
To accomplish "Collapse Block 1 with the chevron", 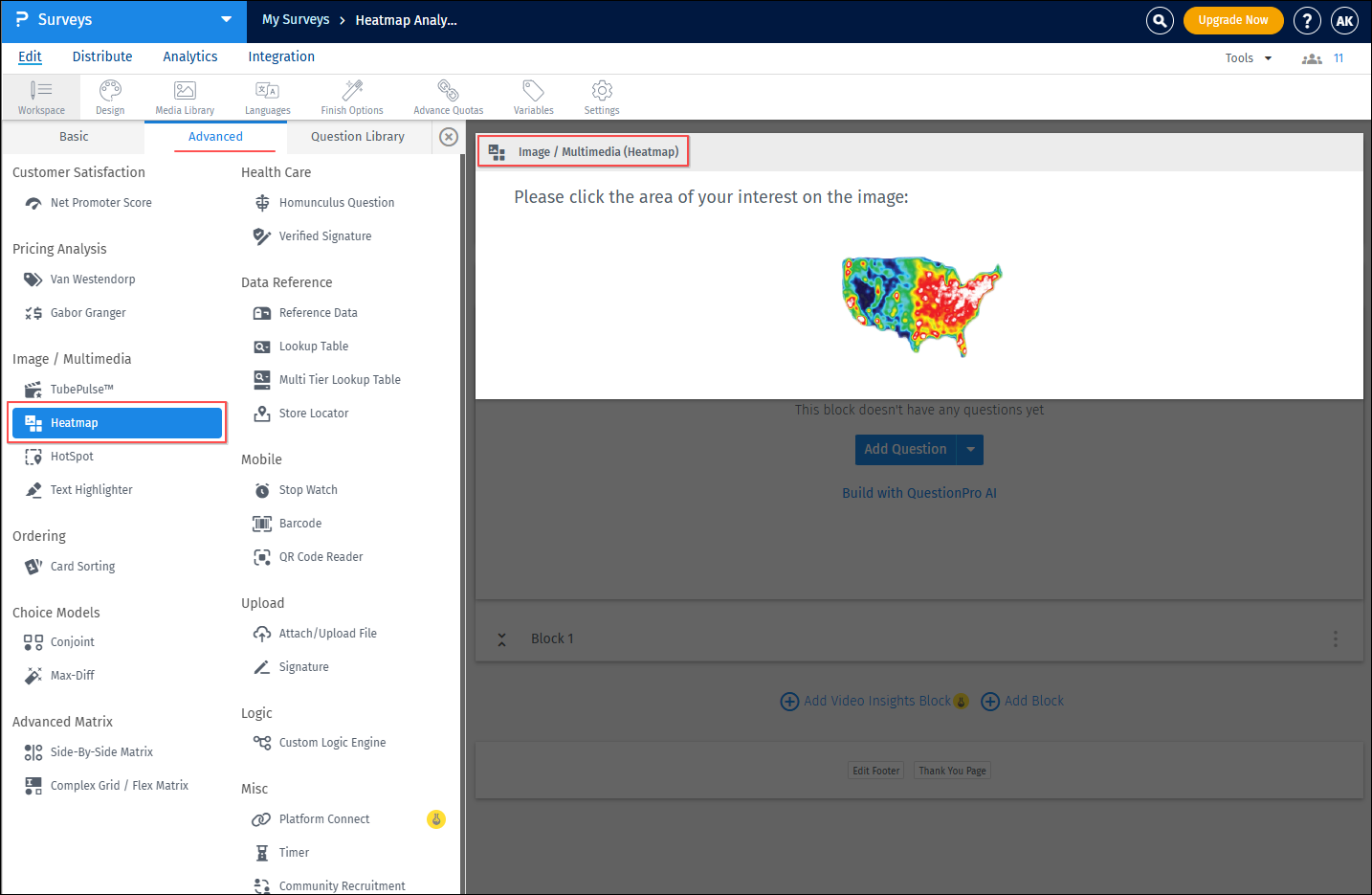I will coord(501,639).
